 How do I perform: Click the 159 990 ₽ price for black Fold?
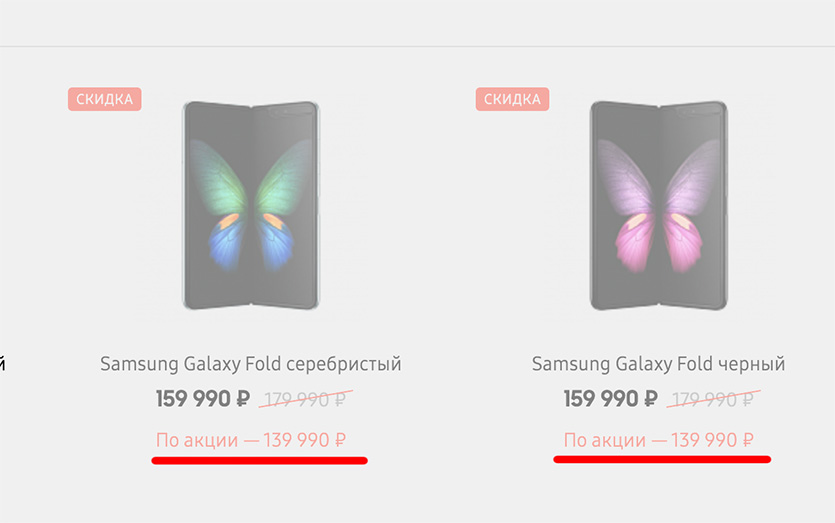(x=610, y=399)
